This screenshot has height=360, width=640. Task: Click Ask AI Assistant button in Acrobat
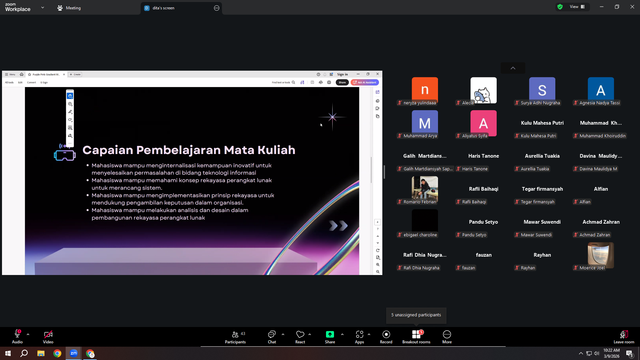pos(364,82)
